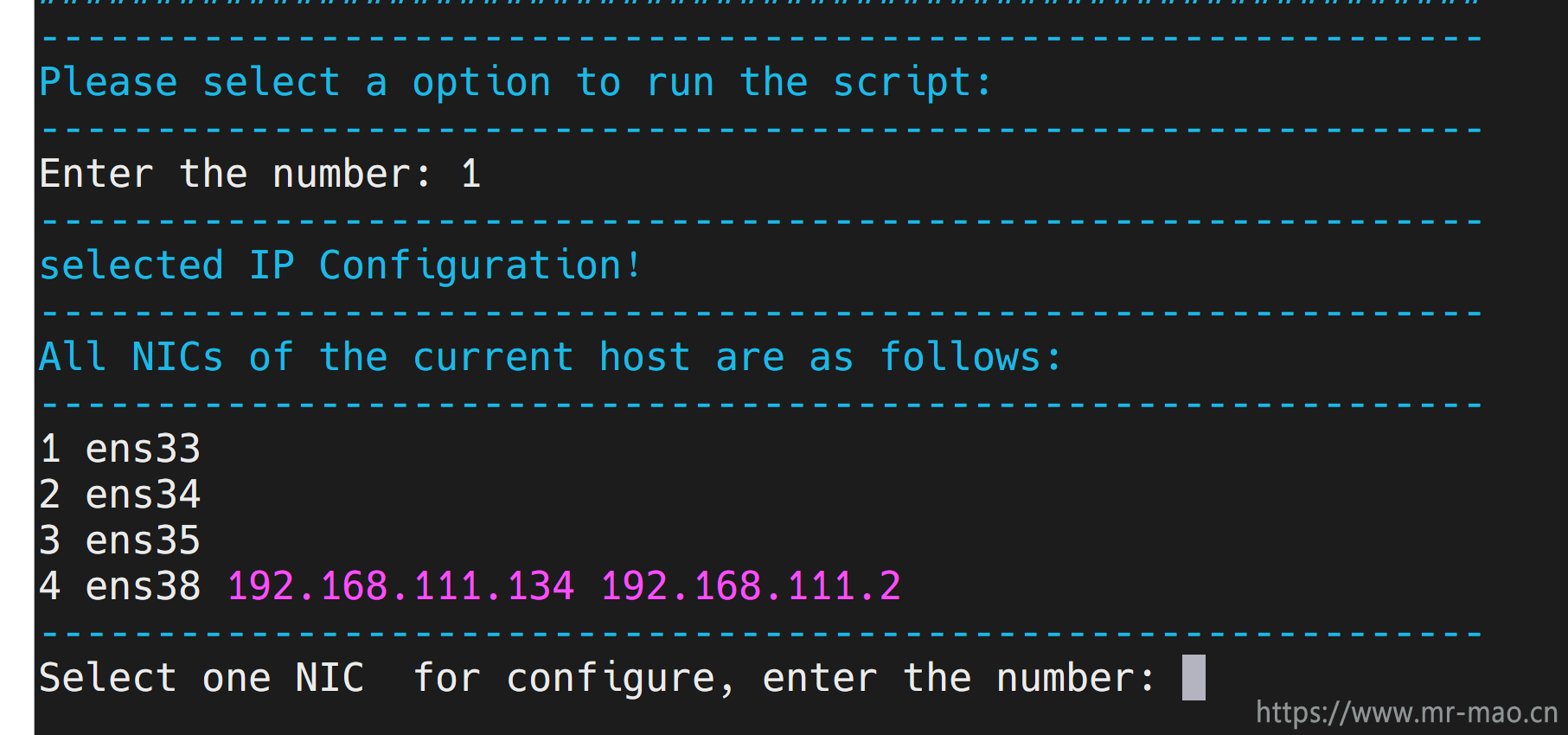This screenshot has width=1568, height=735.
Task: Click the dashed separator above the NIC prompt
Action: [x=761, y=635]
